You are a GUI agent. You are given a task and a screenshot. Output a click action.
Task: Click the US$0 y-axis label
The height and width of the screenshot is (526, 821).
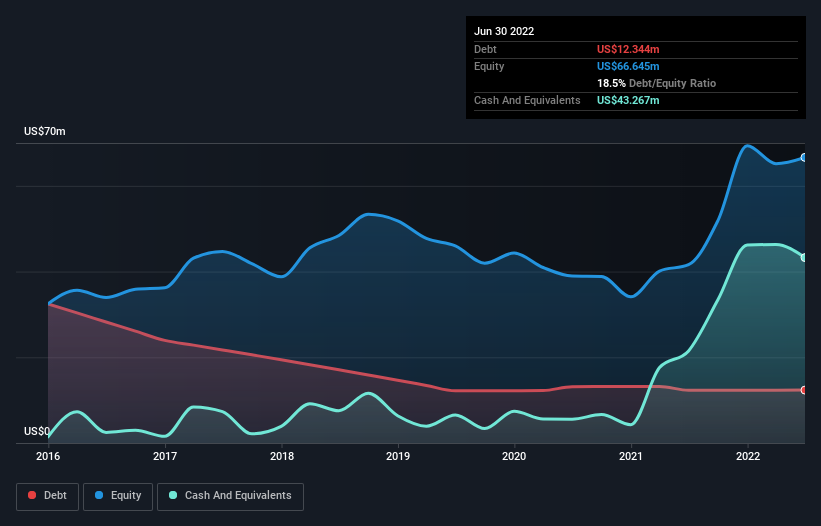37,431
